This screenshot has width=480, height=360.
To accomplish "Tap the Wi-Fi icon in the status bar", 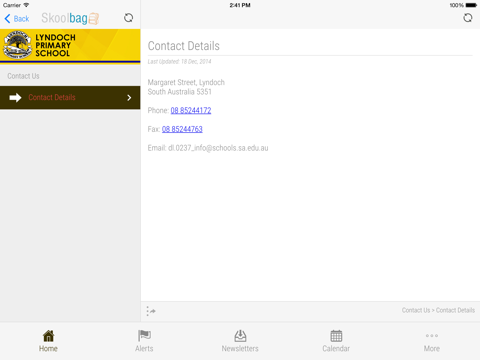I will 26,5.
